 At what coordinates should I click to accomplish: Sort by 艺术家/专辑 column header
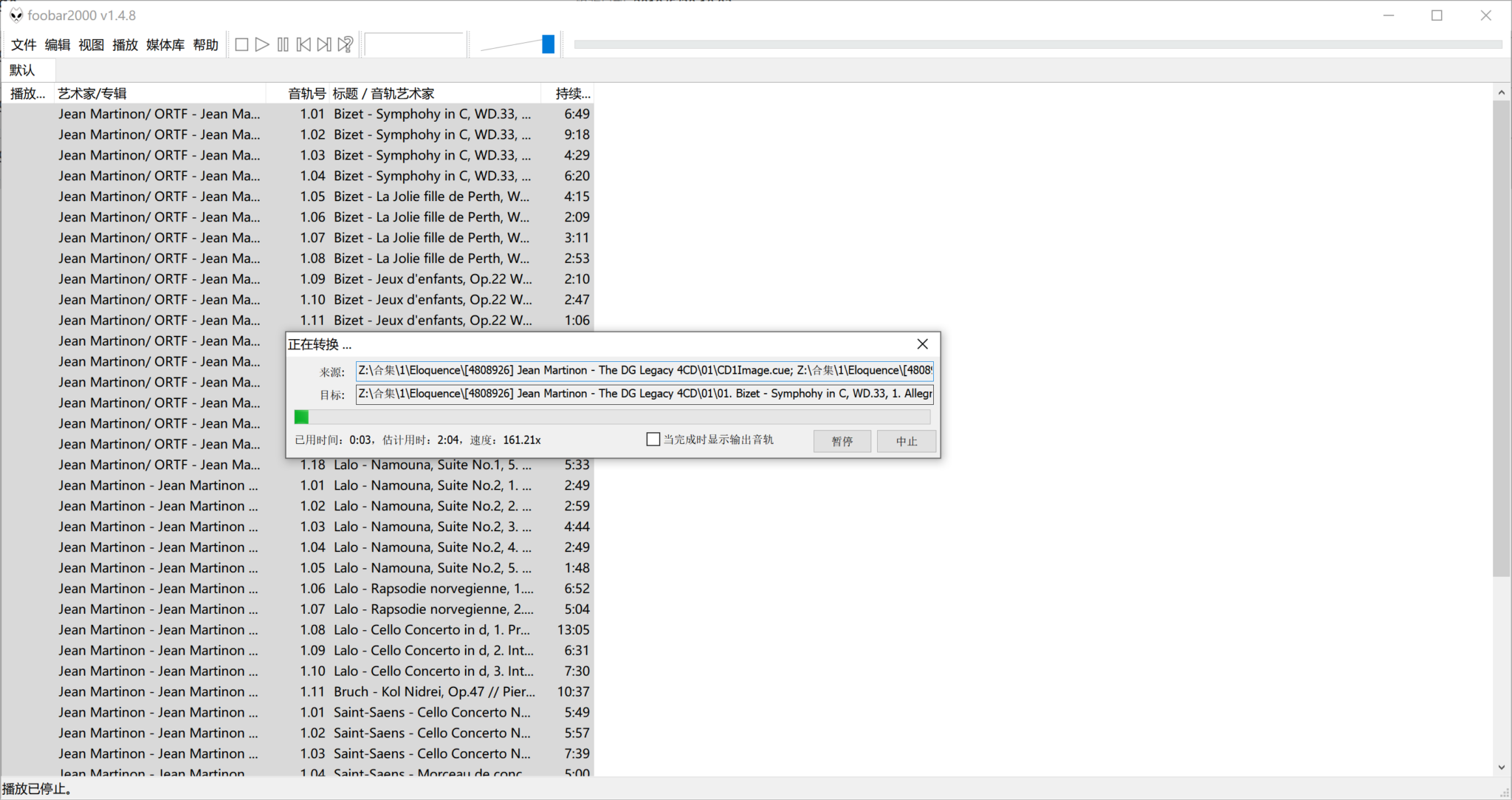pos(159,94)
